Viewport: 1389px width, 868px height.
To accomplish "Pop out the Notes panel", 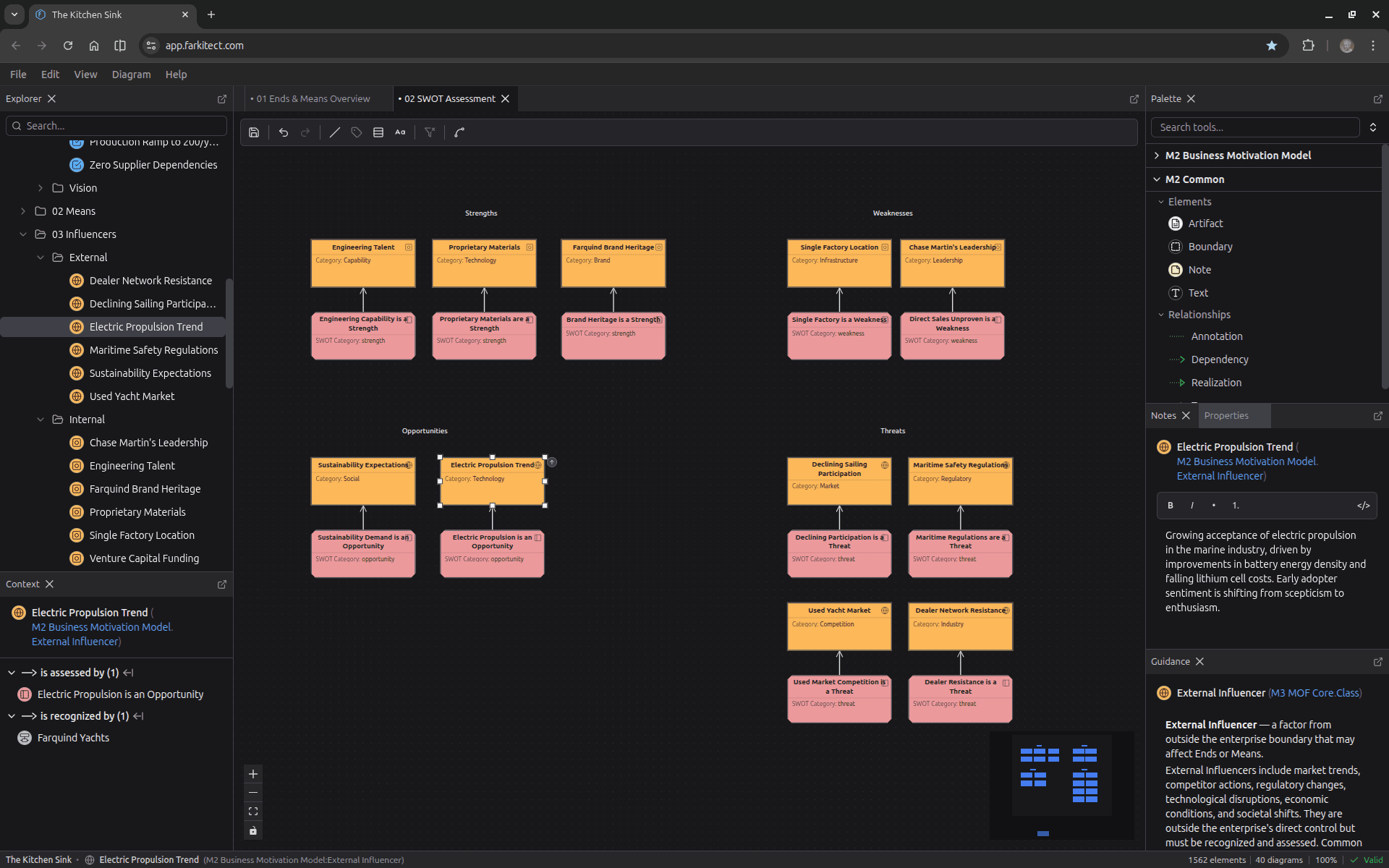I will [1378, 416].
